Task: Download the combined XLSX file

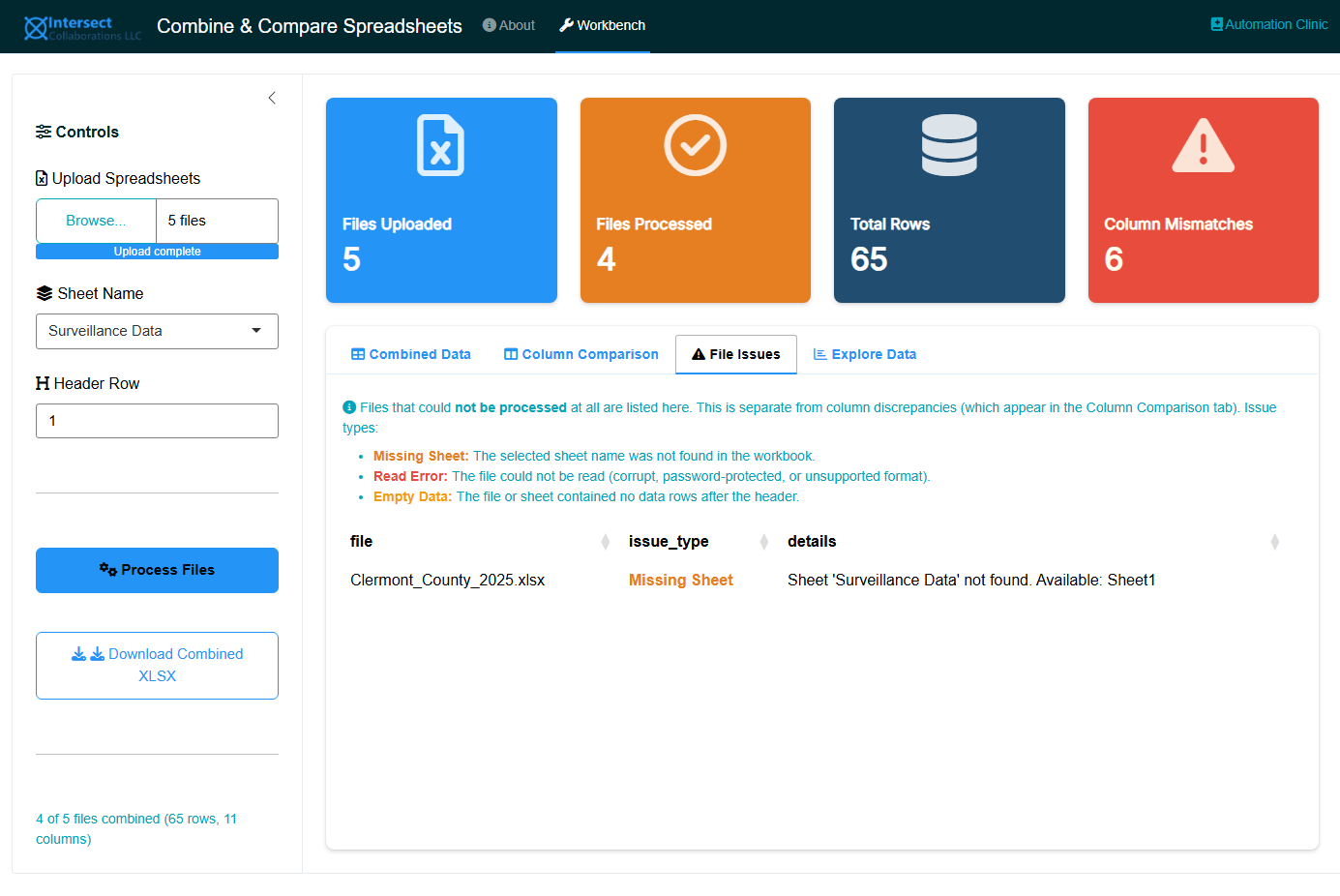Action: (x=157, y=665)
